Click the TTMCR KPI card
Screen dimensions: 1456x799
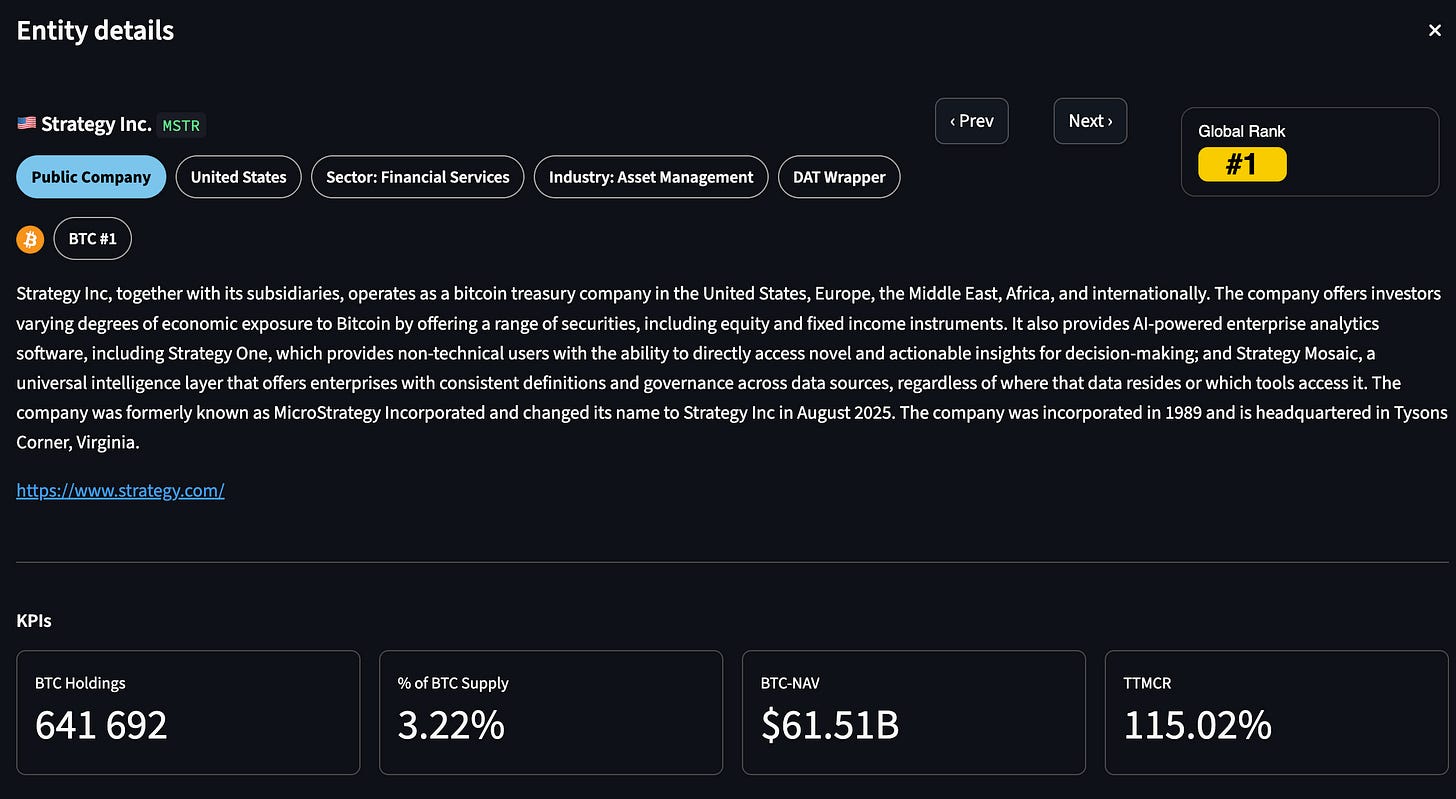[x=1276, y=712]
